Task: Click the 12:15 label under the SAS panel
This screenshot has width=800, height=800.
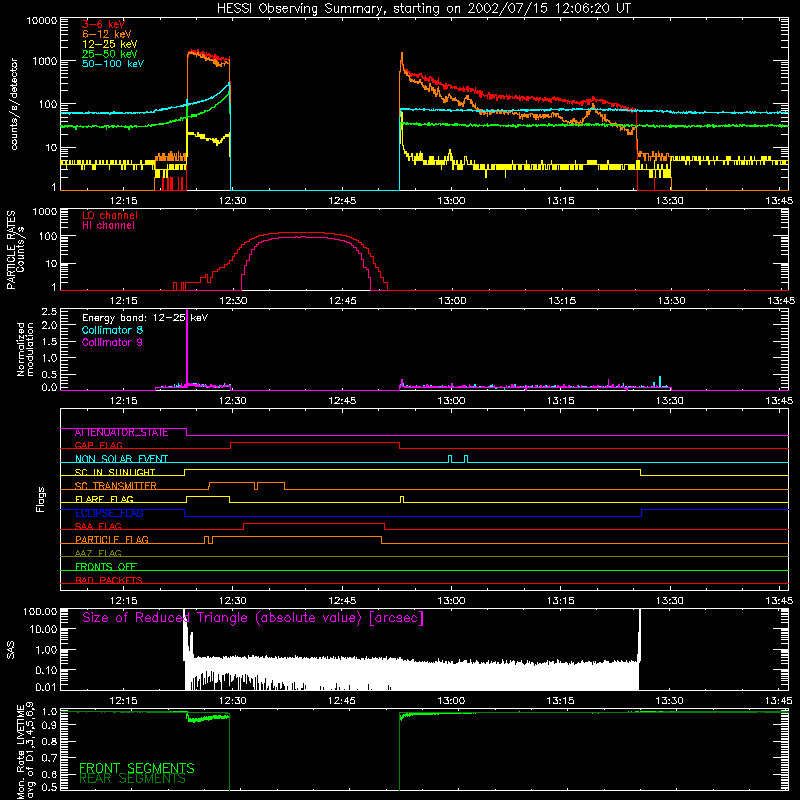Action: pyautogui.click(x=123, y=701)
